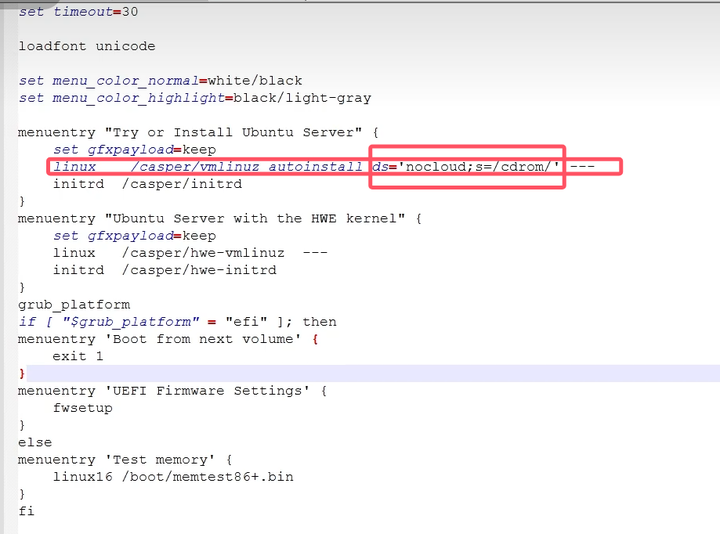Viewport: 720px width, 534px height.
Task: Click the first 'set gfxpayload=keep' line
Action: click(135, 150)
